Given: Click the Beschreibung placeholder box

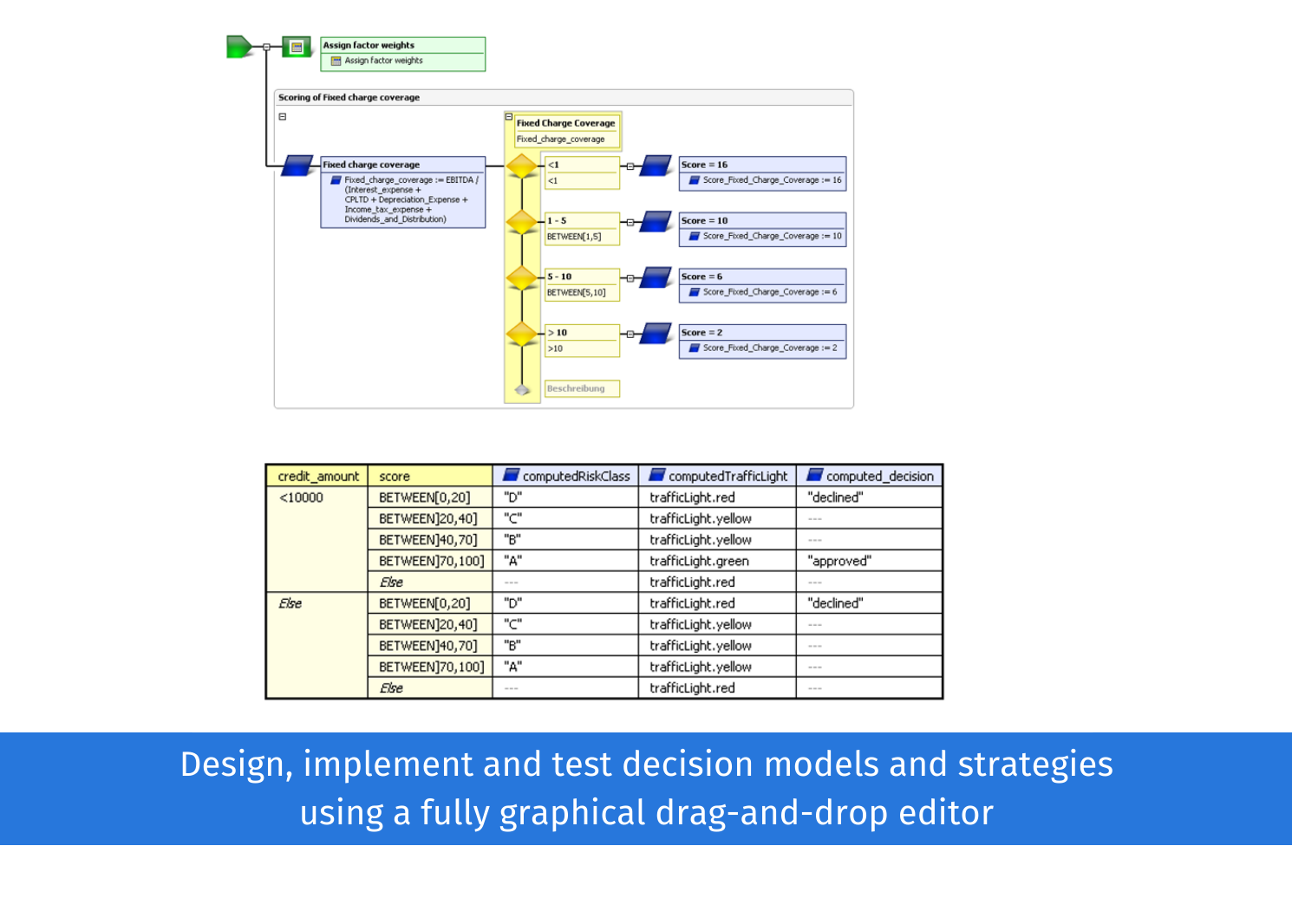Looking at the screenshot, I should (582, 388).
